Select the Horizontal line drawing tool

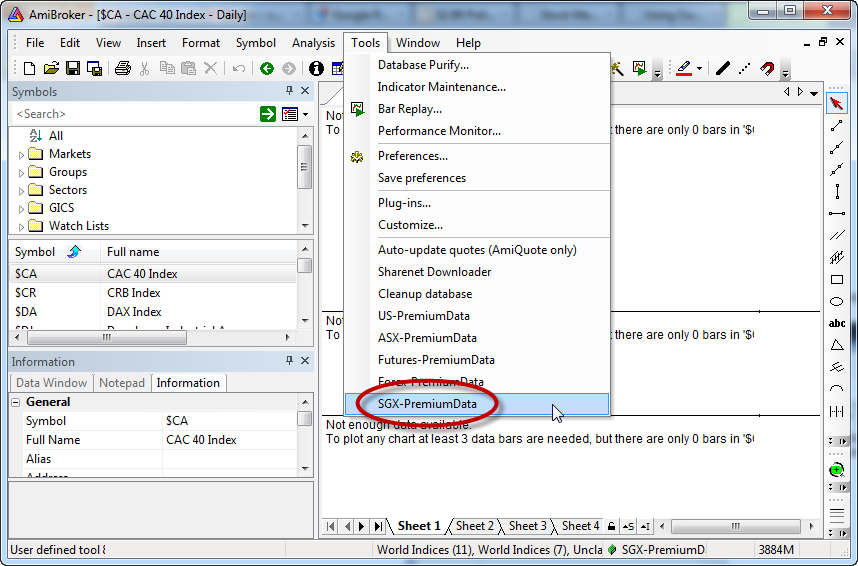837,213
